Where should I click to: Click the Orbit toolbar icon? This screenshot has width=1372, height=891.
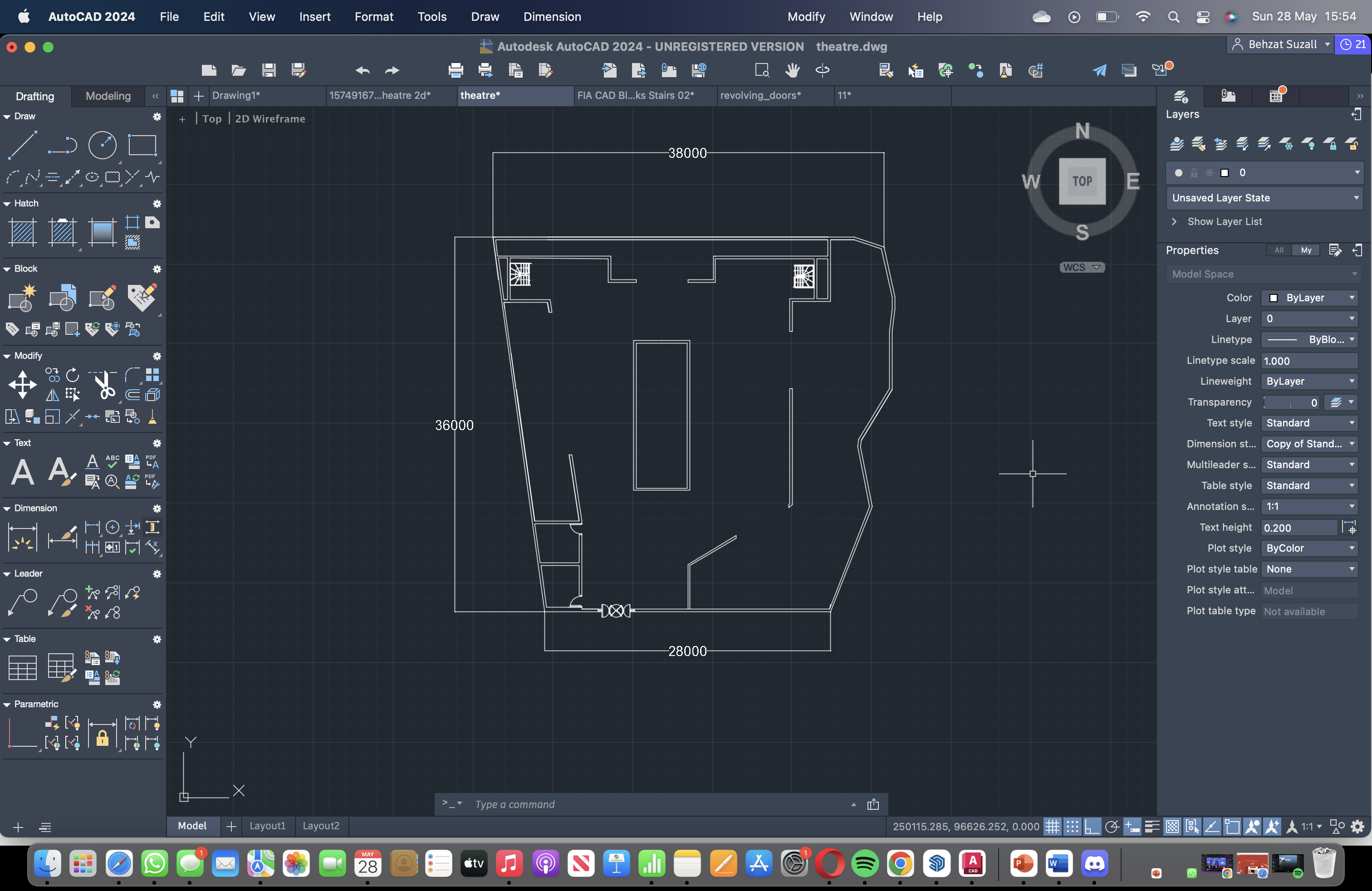[822, 70]
